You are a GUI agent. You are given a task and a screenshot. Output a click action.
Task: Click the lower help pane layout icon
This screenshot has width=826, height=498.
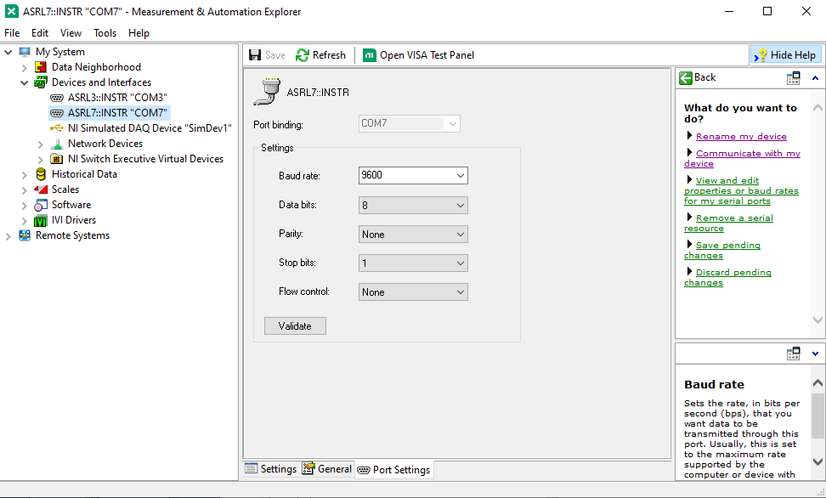point(793,354)
